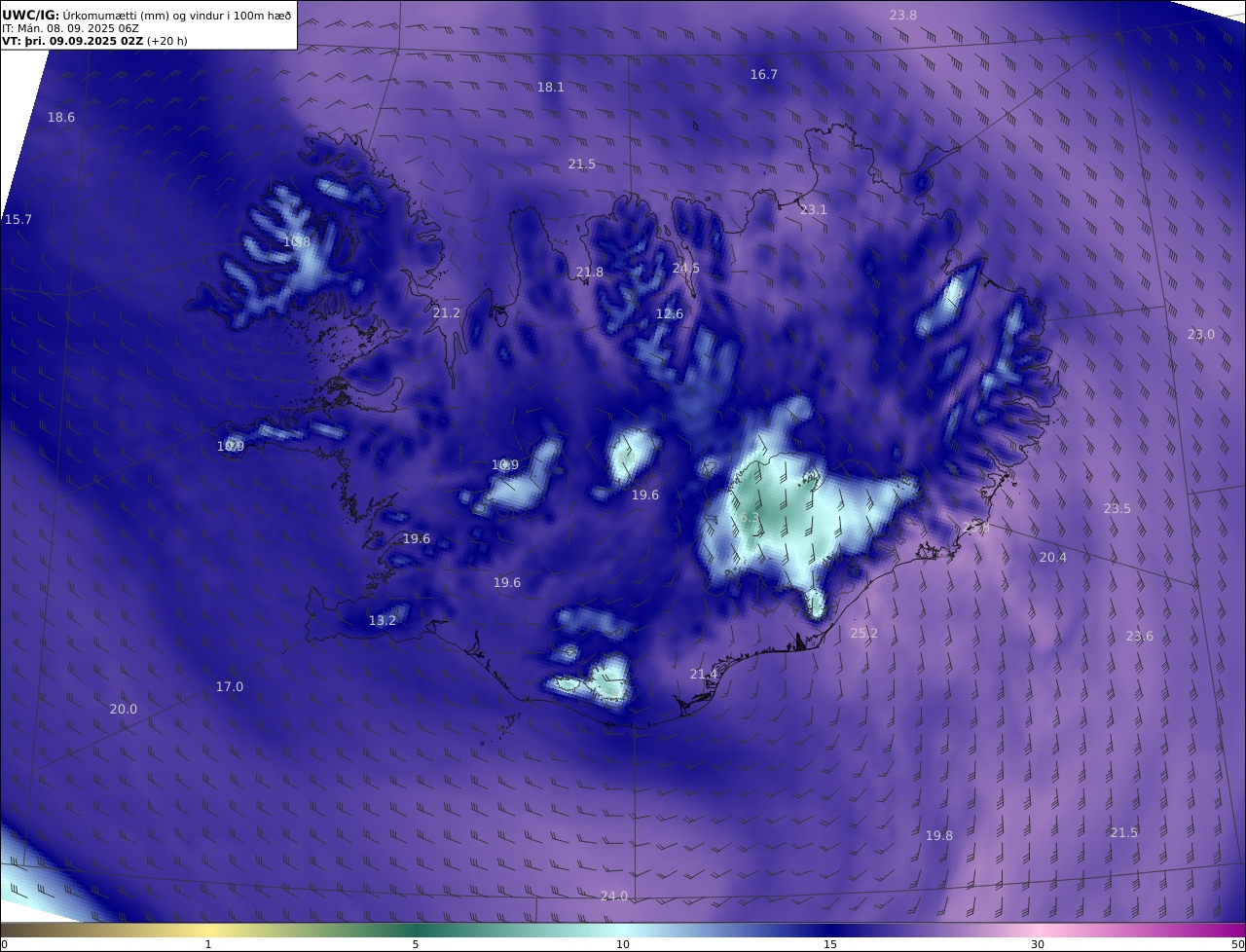Click the 17.0 value label
The image size is (1246, 952).
coord(230,687)
